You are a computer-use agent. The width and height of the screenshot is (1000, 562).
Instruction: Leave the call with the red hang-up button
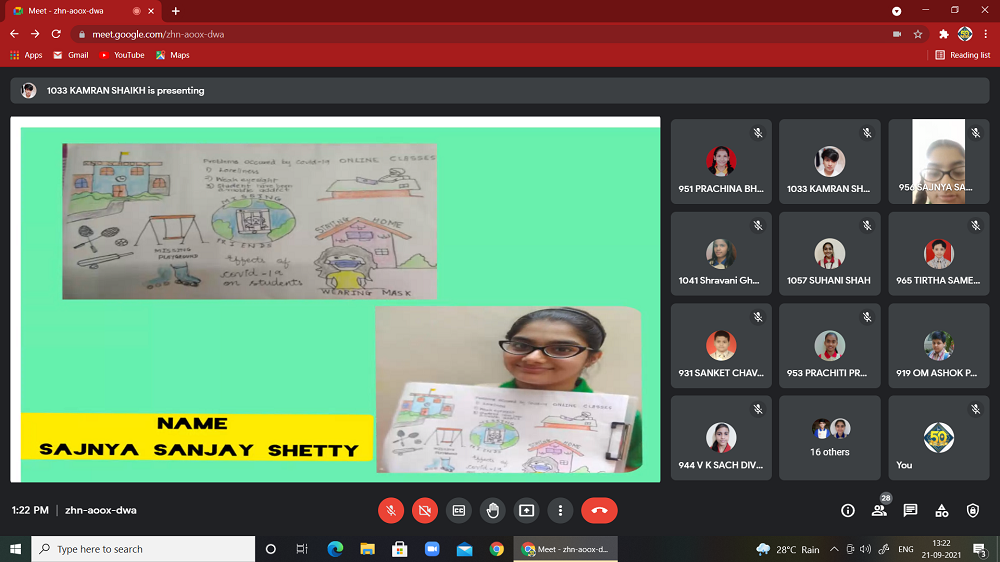599,510
